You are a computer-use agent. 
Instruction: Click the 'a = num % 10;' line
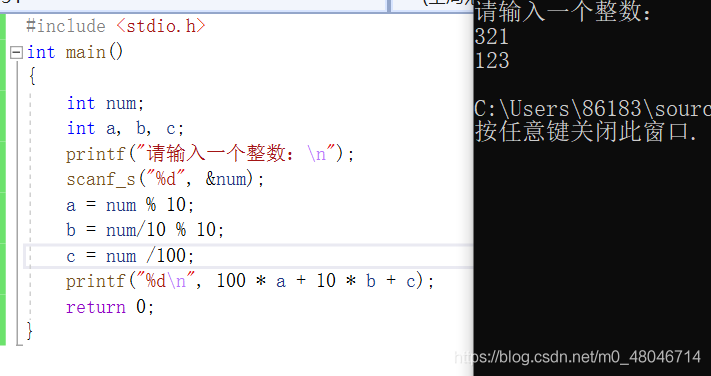pyautogui.click(x=130, y=205)
